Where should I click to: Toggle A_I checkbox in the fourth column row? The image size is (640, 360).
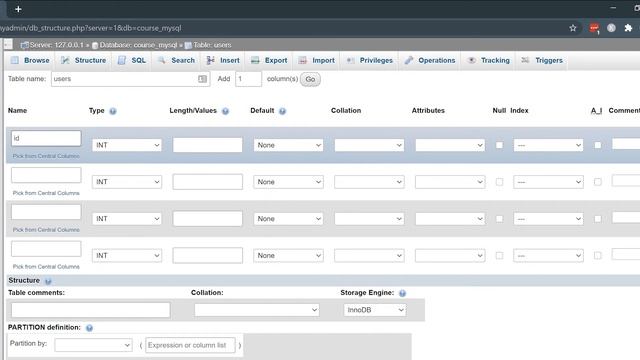click(598, 256)
